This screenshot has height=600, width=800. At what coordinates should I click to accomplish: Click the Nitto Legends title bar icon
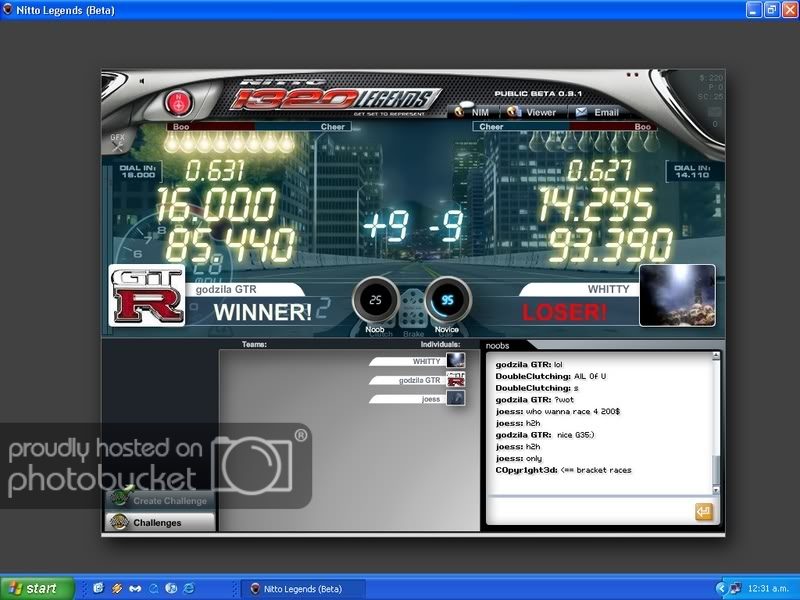point(8,10)
